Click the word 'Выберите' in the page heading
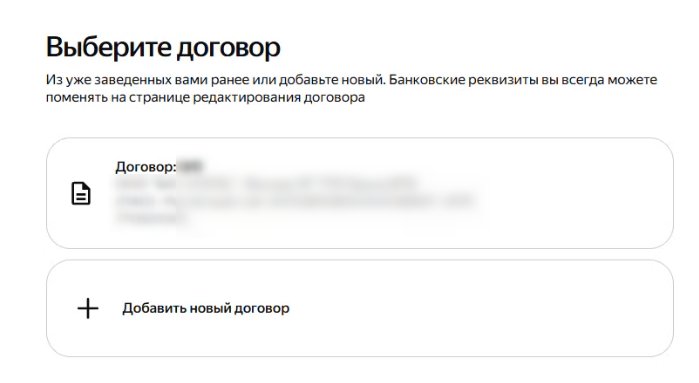 point(108,46)
